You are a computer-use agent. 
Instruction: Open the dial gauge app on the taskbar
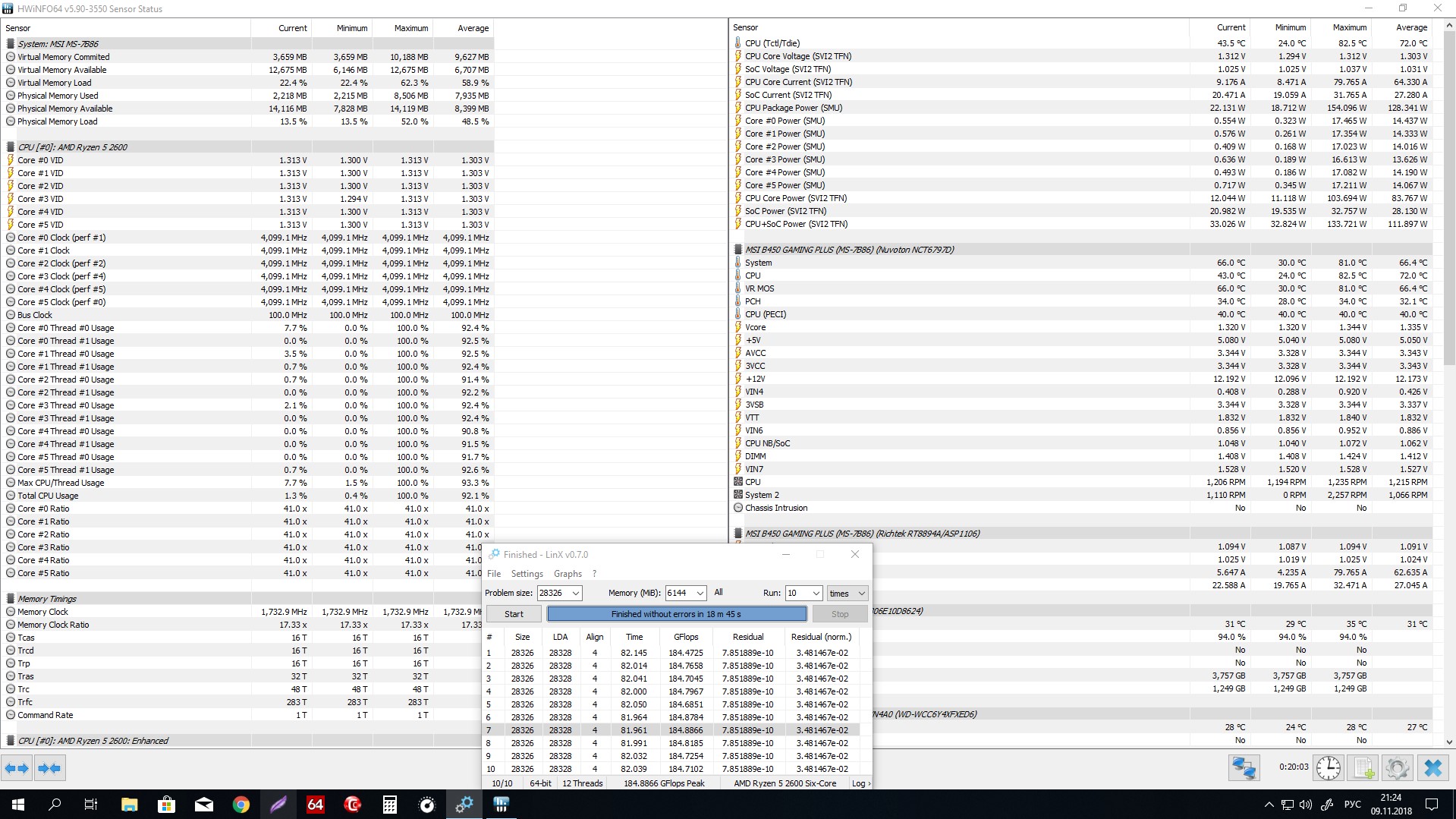coord(426,805)
